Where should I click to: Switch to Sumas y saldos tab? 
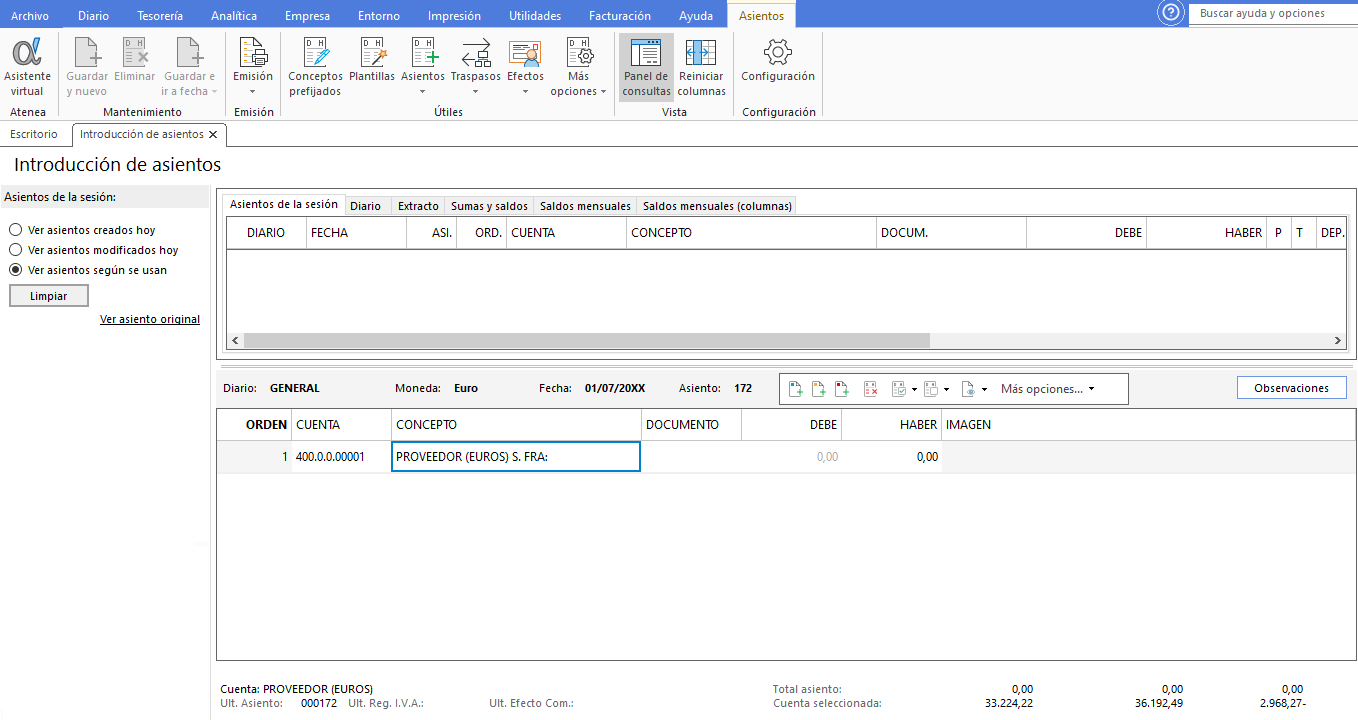coord(489,206)
